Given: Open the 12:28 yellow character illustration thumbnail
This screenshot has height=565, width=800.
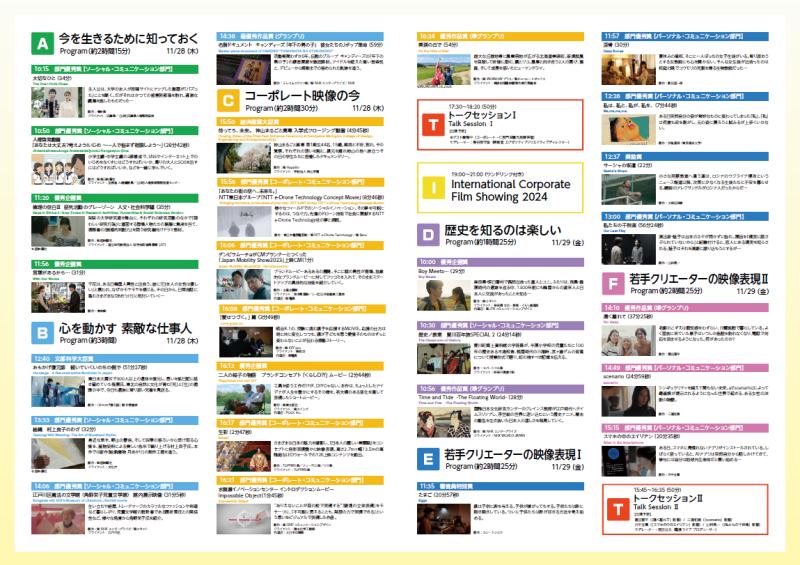Looking at the screenshot, I should [x=629, y=130].
